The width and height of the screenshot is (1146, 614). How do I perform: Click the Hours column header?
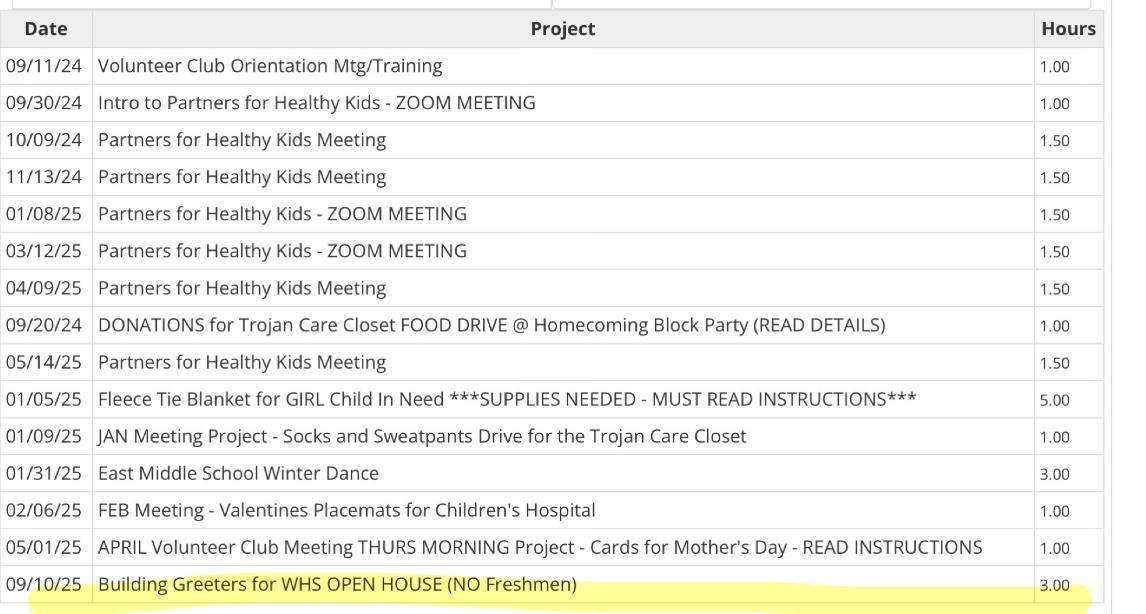click(1068, 29)
